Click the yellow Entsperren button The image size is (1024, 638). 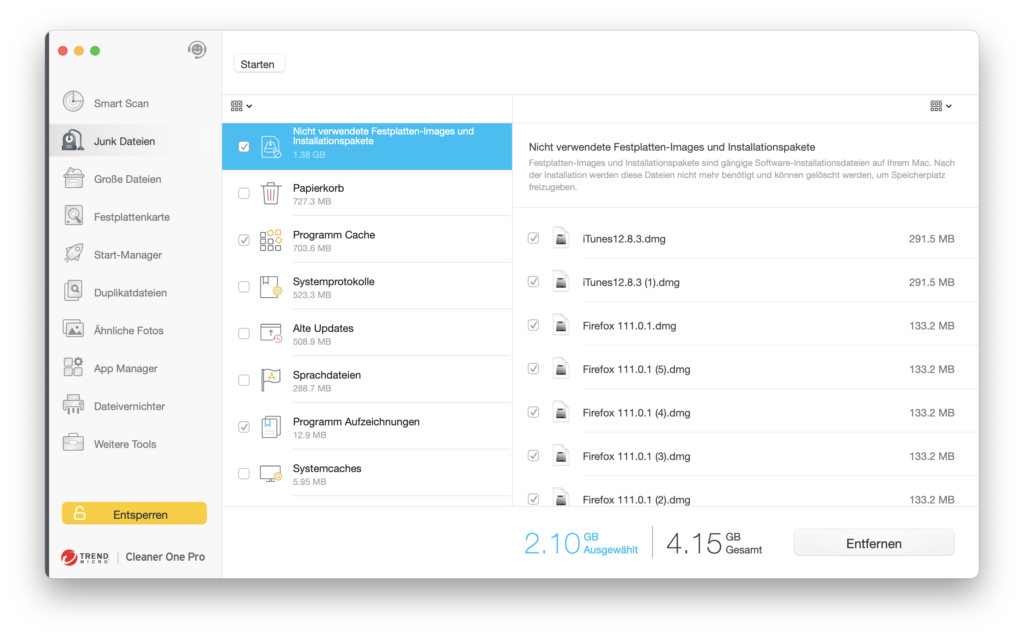[134, 514]
